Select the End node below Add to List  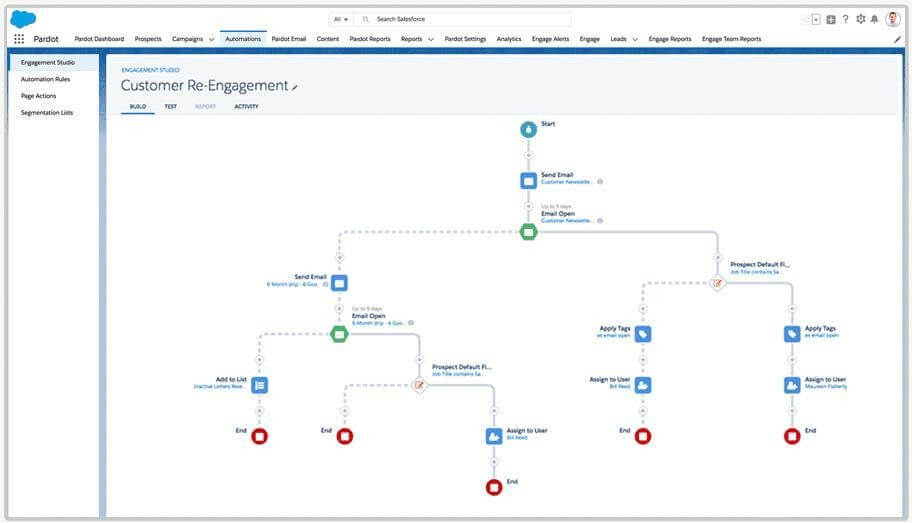pos(259,436)
